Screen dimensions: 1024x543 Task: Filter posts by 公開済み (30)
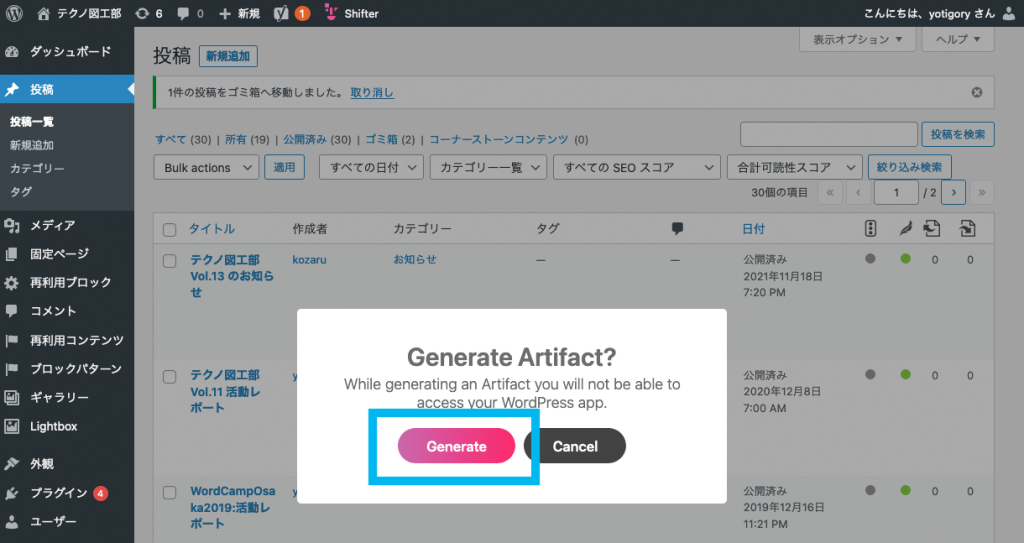[x=317, y=139]
